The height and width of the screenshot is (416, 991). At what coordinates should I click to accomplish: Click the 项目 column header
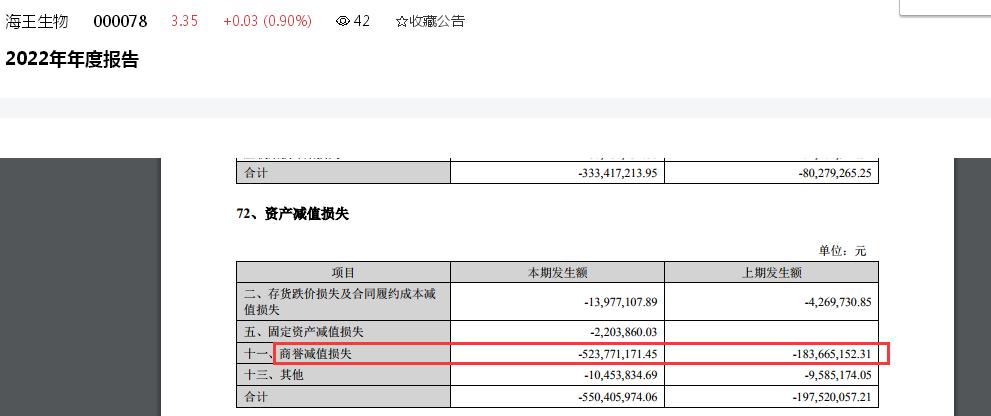[x=343, y=272]
